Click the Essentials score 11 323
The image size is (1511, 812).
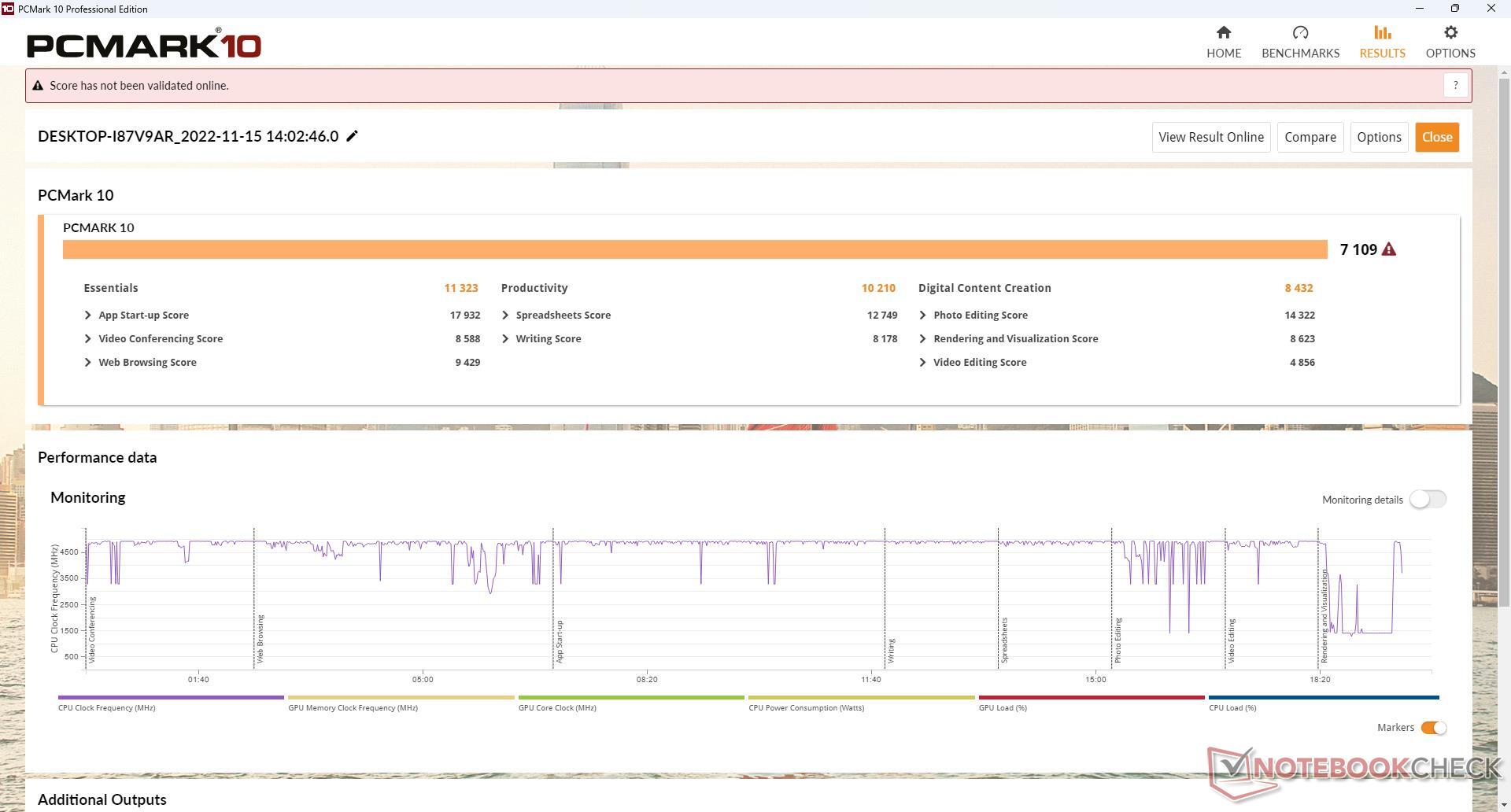461,288
